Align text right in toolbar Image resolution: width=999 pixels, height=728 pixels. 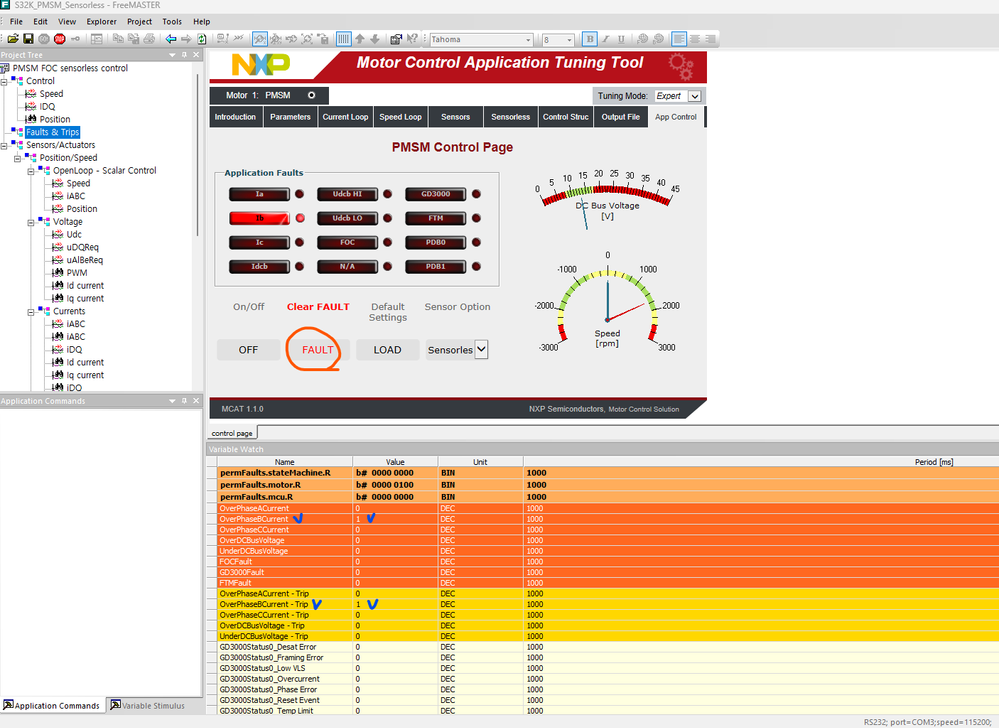(x=710, y=39)
